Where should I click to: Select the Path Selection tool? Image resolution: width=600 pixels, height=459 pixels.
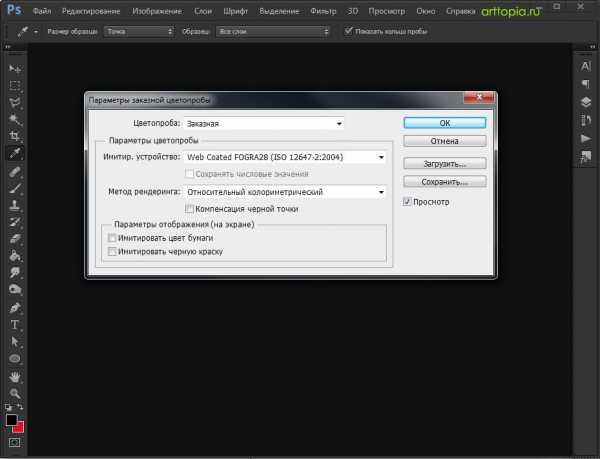pyautogui.click(x=15, y=341)
